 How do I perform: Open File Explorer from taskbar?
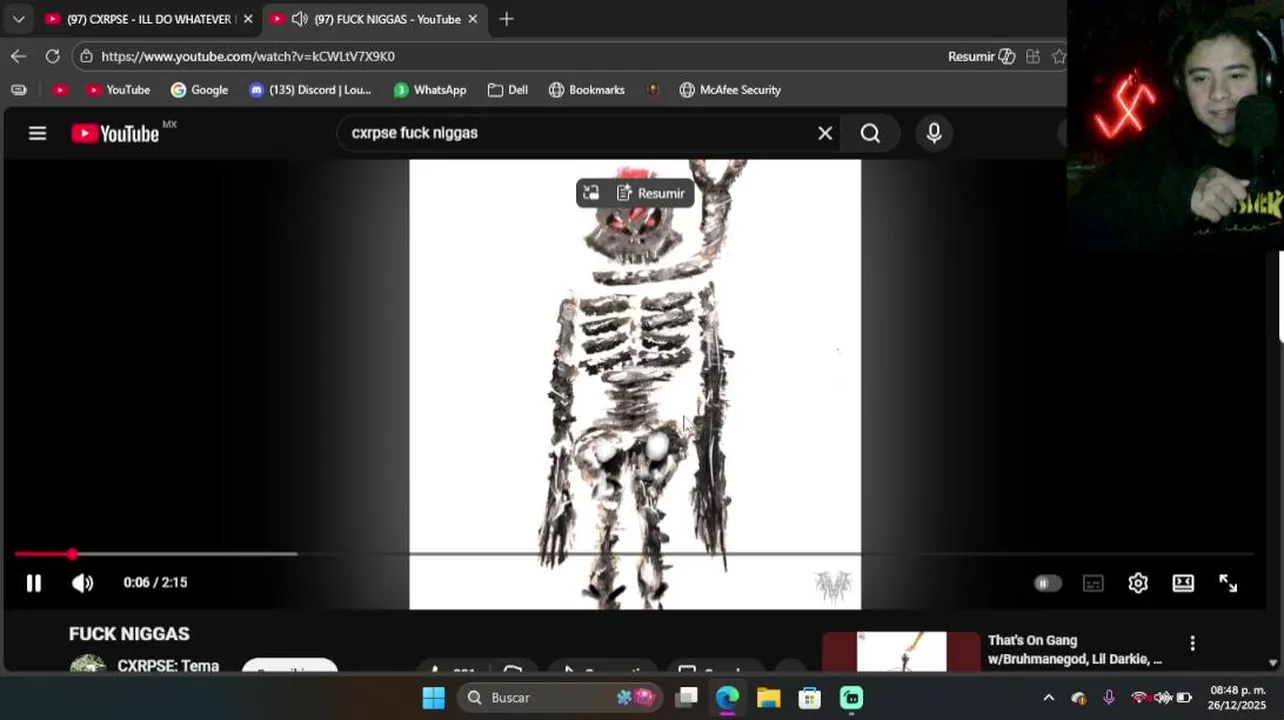click(768, 698)
